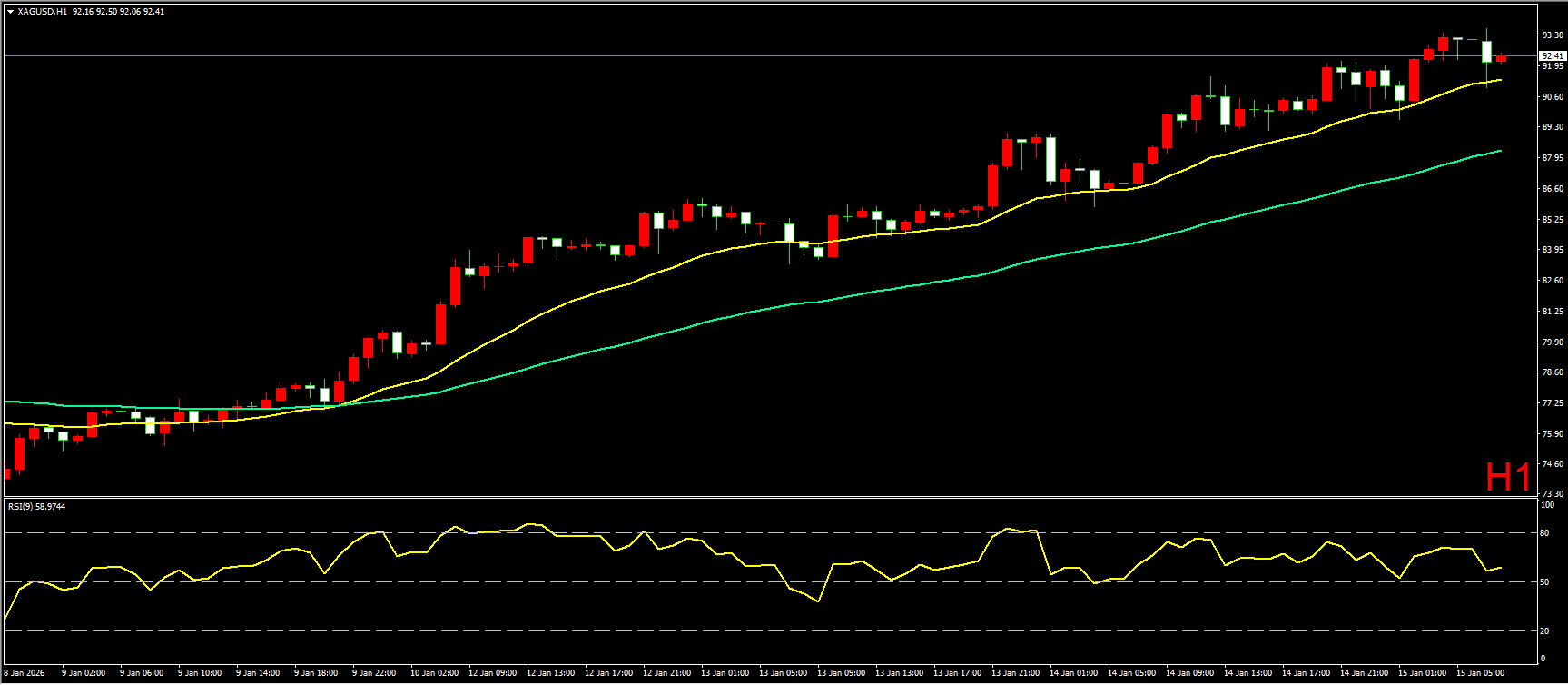Click right end of green moving average
The width and height of the screenshot is (1568, 685).
point(1500,151)
